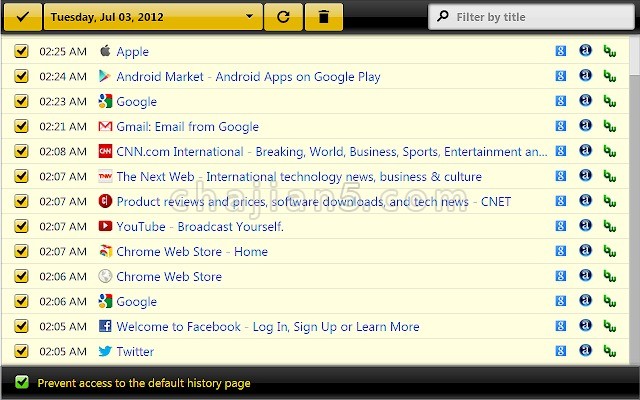Click the magnifier icon in the filter box
The image size is (640, 400).
pos(442,16)
